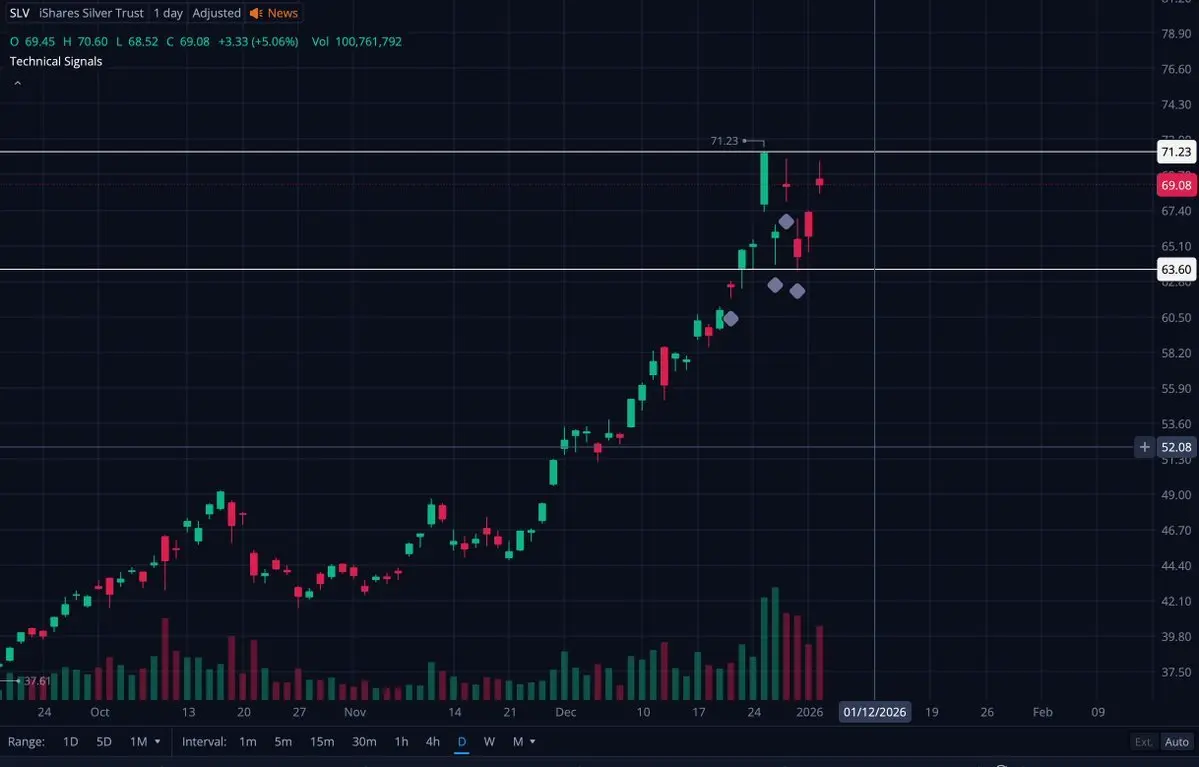1199x767 pixels.
Task: Click the O 69.45 open value
Action: 32,41
